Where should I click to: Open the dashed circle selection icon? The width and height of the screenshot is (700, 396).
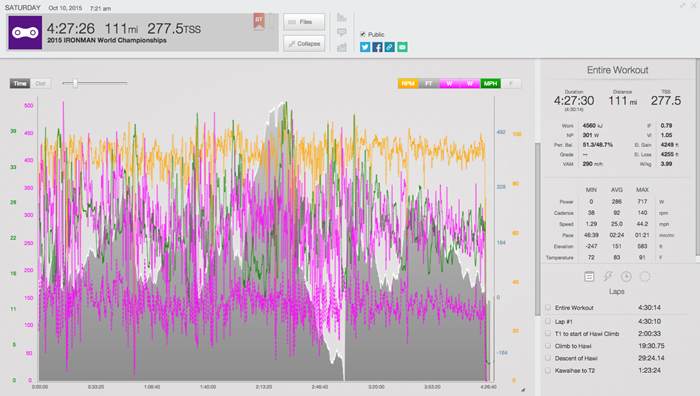(645, 276)
